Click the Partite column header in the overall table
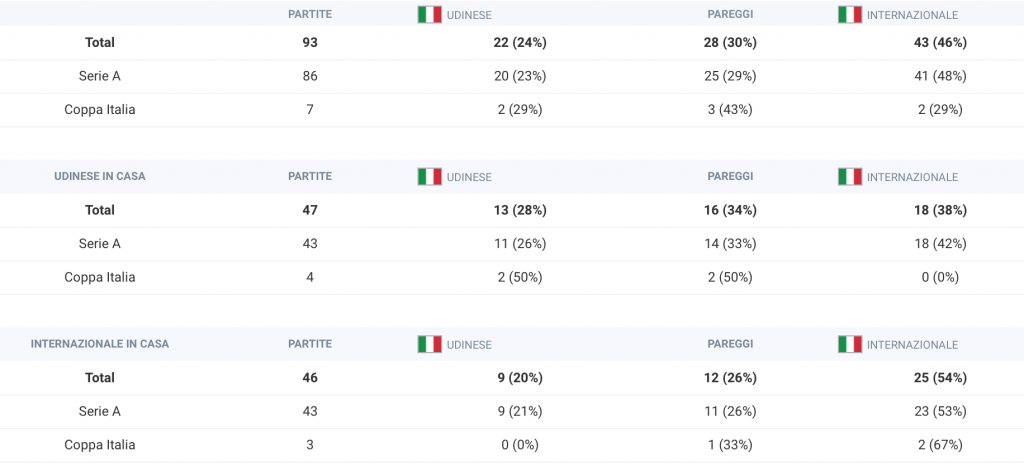The height and width of the screenshot is (475, 1024). [x=310, y=15]
